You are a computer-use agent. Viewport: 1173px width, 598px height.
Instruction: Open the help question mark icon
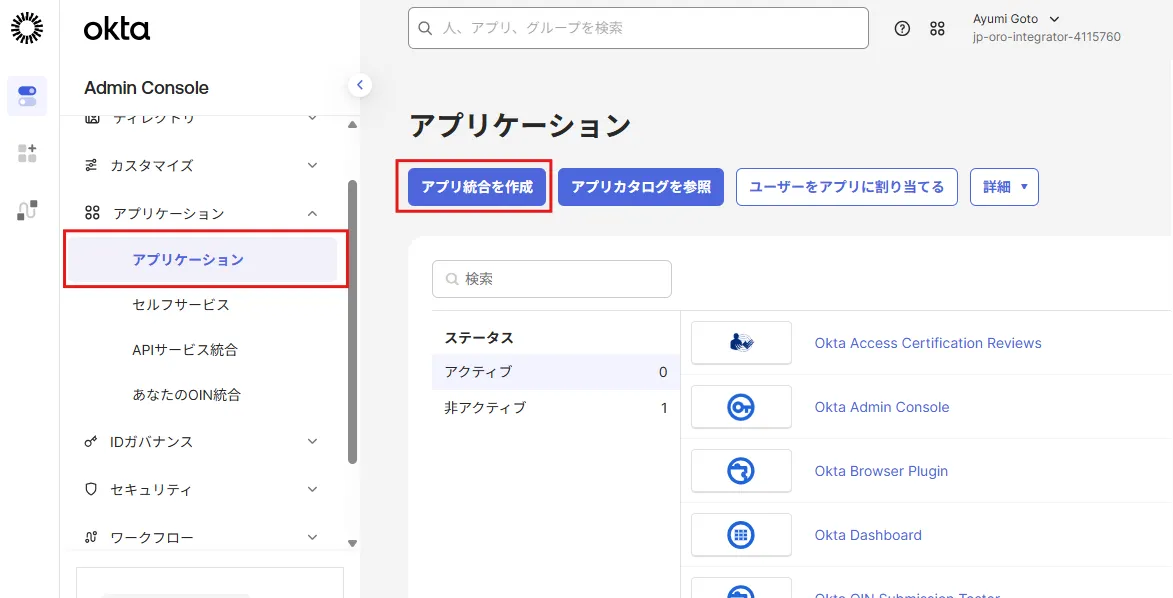pos(903,28)
